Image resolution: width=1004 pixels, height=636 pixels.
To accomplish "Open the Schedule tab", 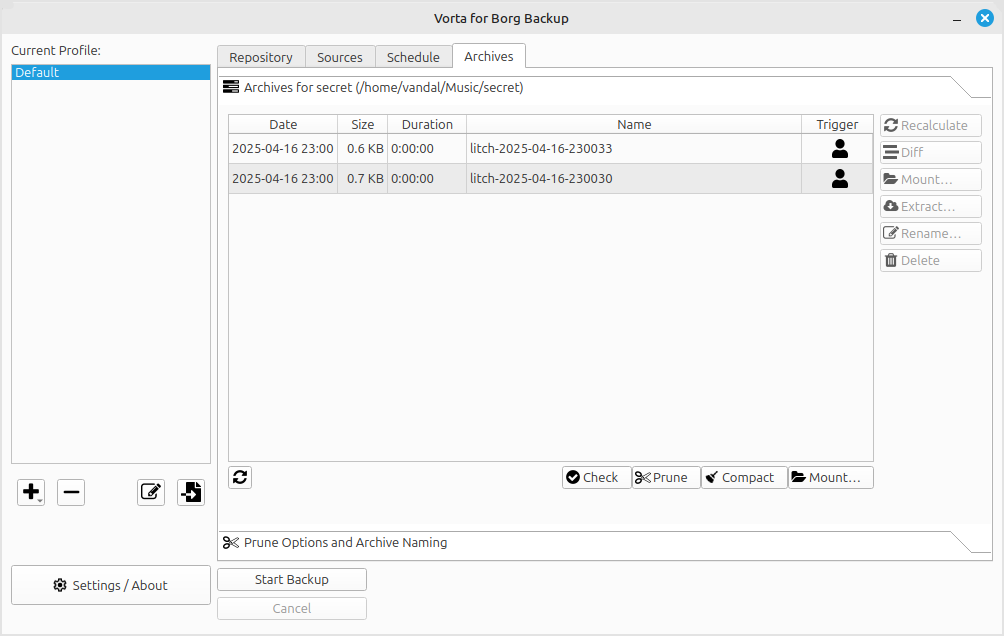I will [x=413, y=57].
